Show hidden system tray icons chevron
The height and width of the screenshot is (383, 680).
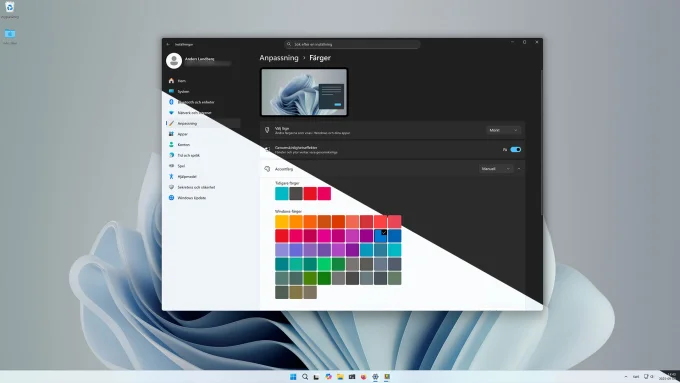(626, 376)
